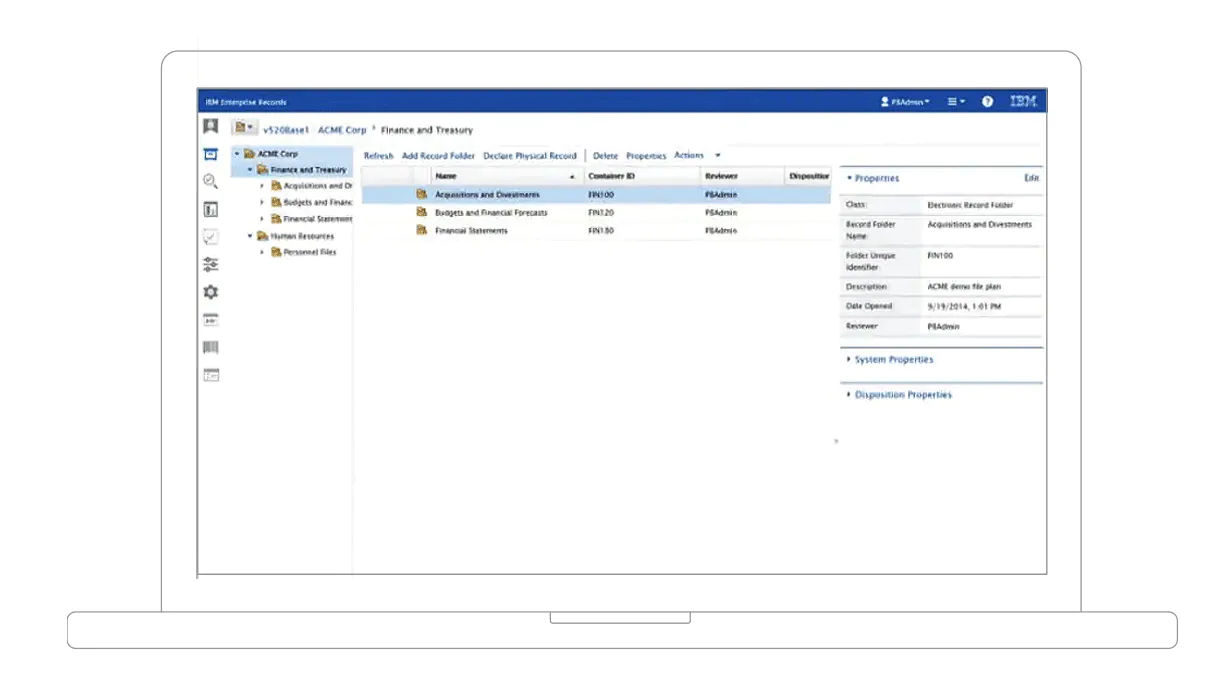Open Declare Physical Record from the toolbar
Screen dimensions: 1216x684
point(532,156)
